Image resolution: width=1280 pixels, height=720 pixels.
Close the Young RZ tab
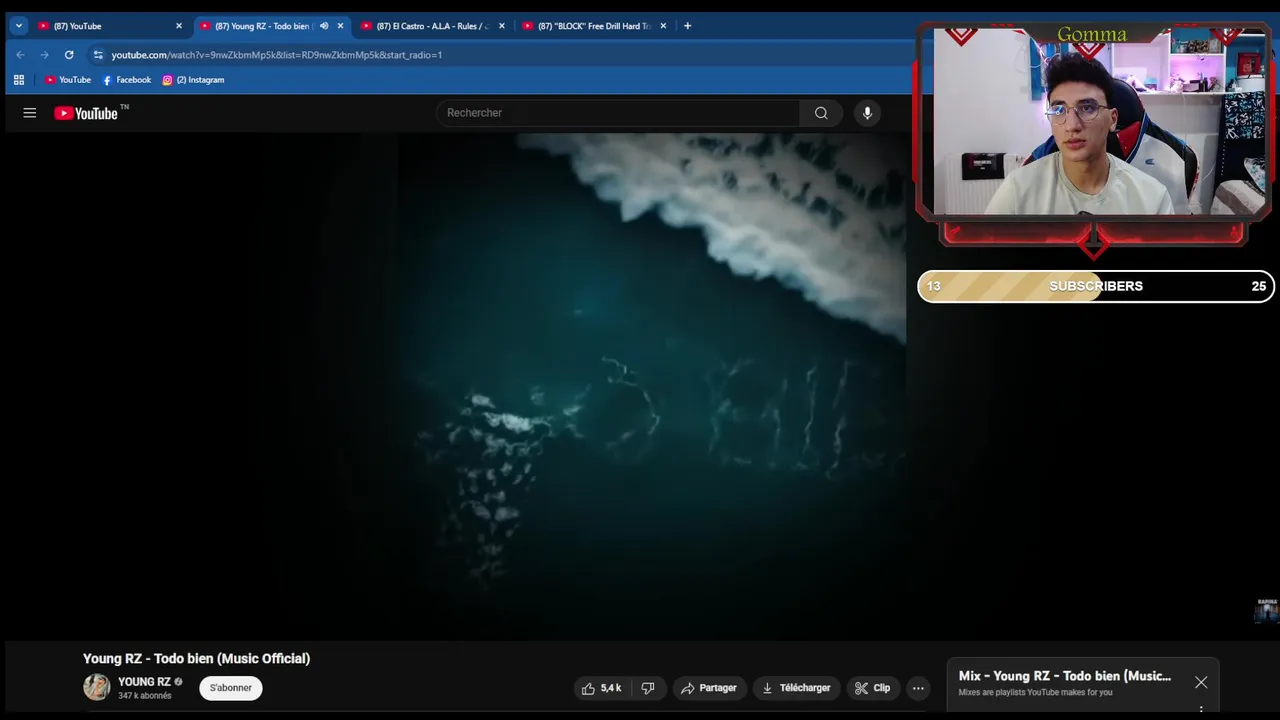[x=340, y=26]
